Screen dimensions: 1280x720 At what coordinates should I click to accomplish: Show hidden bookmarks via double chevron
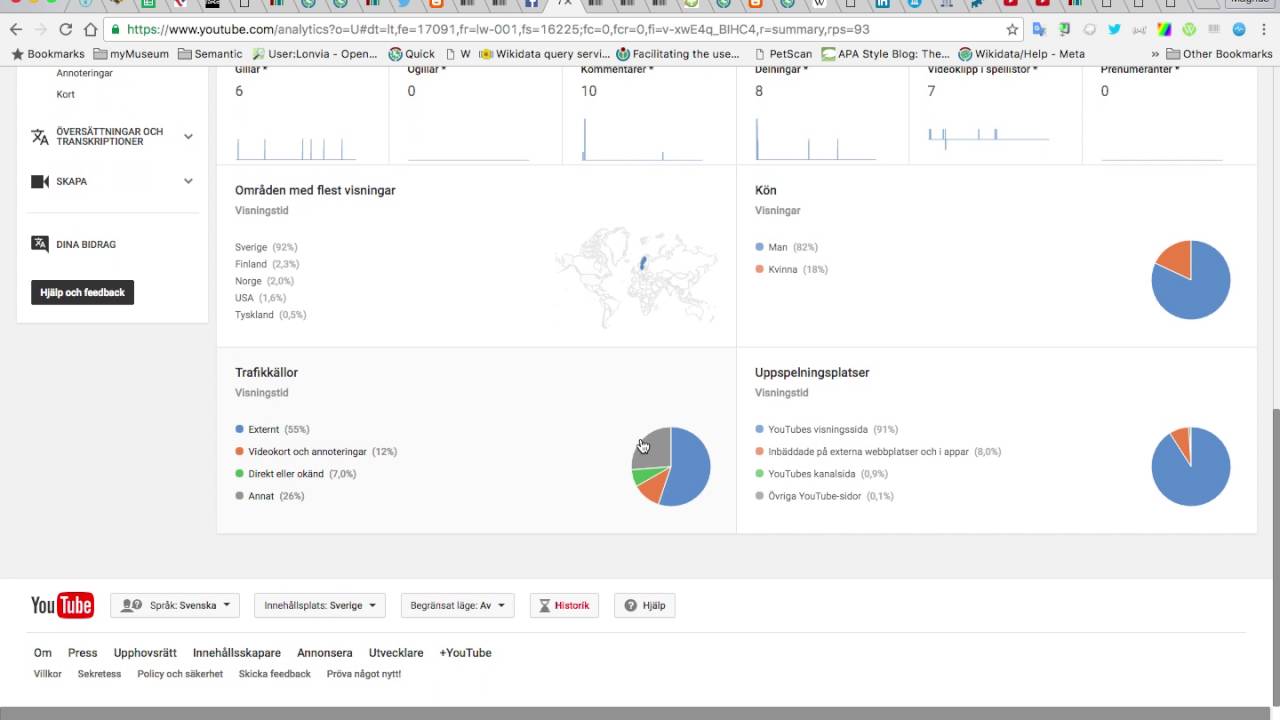(1156, 54)
